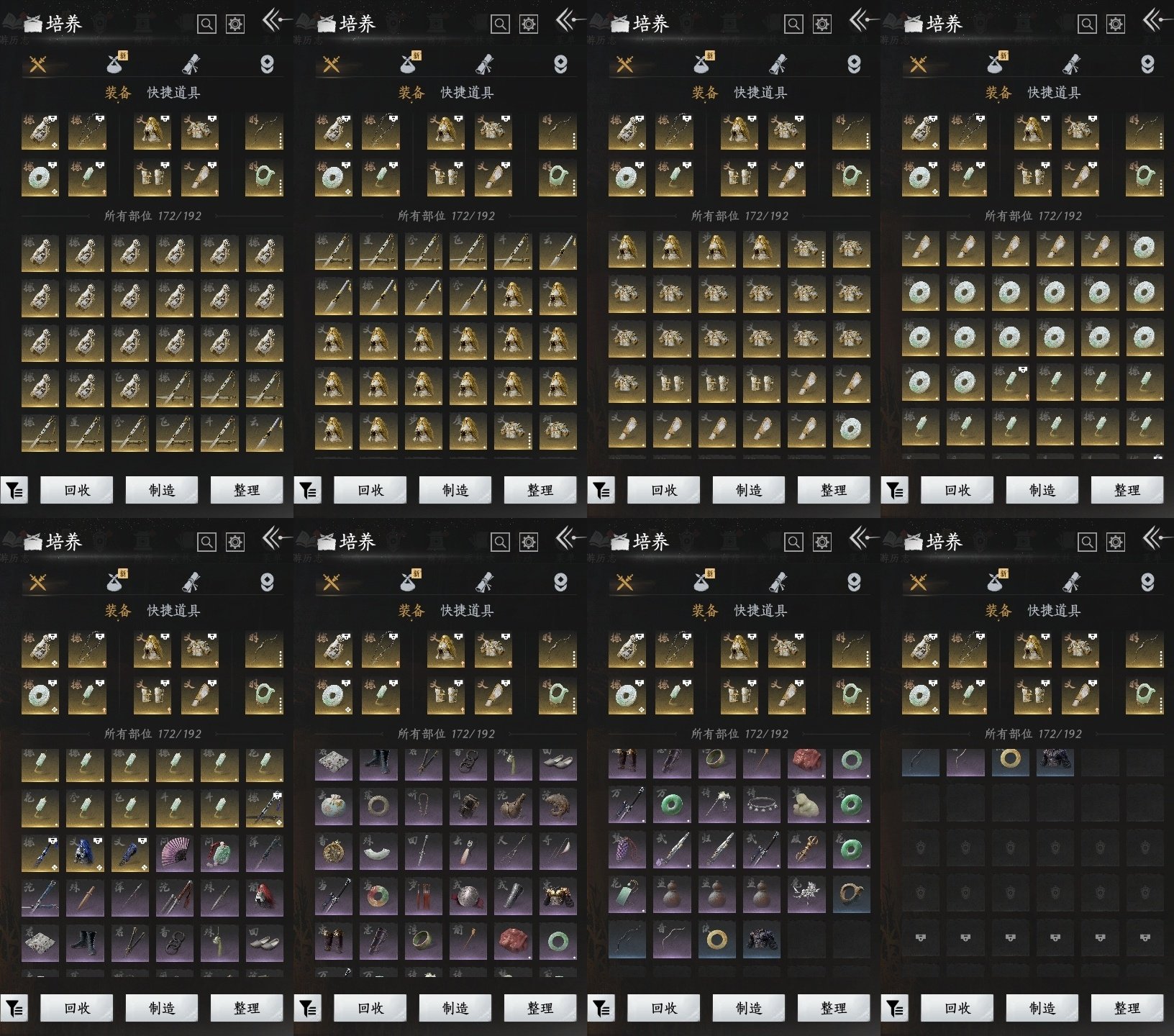The height and width of the screenshot is (1036, 1174).
Task: Open filter menu in the white pouches panel
Action: point(14,491)
